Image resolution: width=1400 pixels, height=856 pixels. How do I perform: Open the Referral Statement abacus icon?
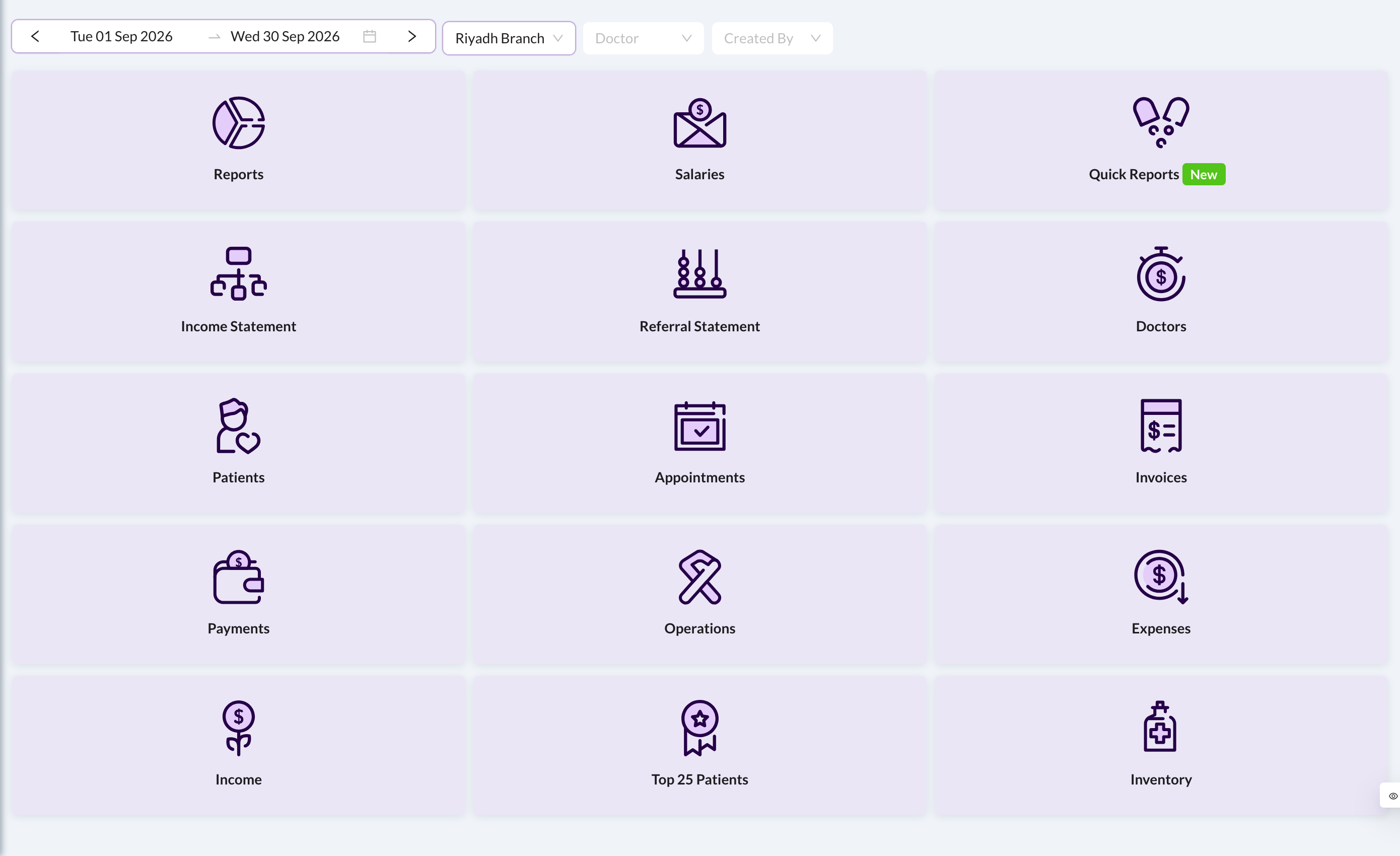(x=699, y=273)
